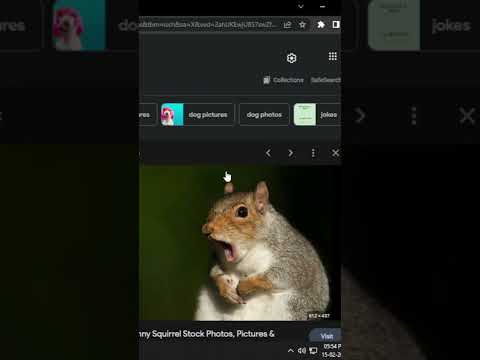This screenshot has height=360, width=480.
Task: Click the share this page icon
Action: click(287, 25)
